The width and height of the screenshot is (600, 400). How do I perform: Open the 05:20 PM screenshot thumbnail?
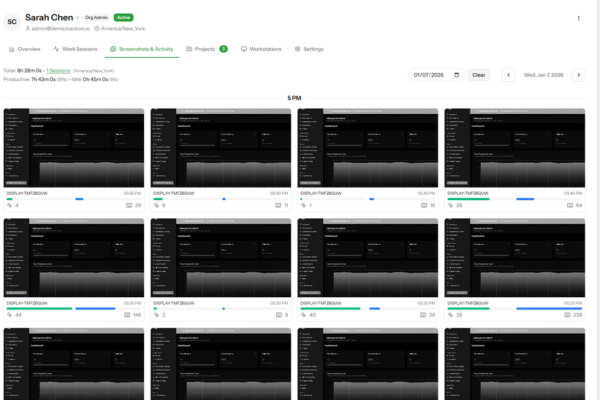[x=515, y=258]
